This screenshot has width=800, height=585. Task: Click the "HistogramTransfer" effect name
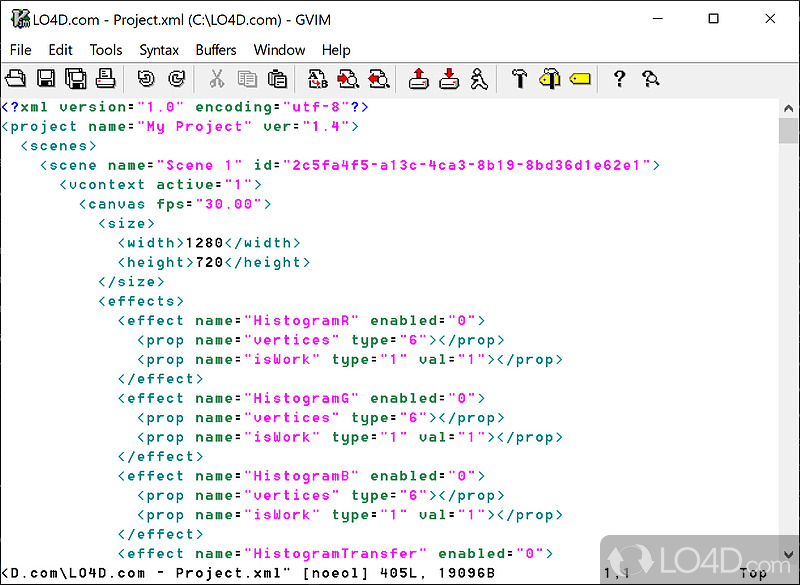coord(335,553)
